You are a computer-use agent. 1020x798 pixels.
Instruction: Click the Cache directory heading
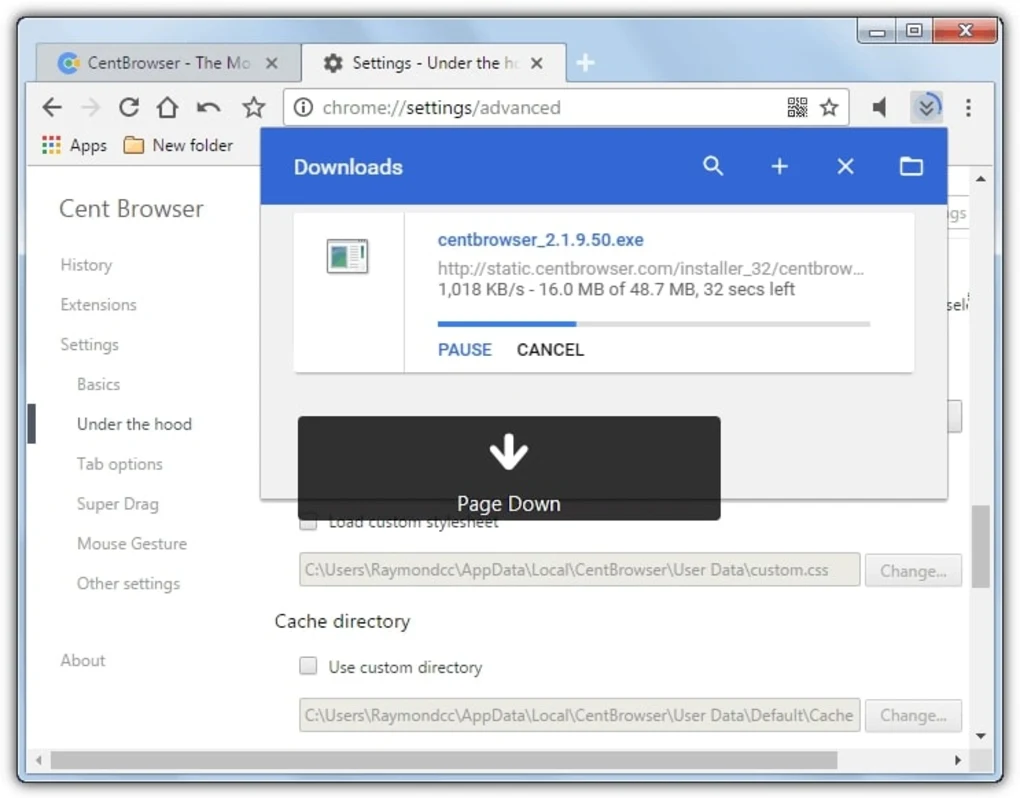click(x=342, y=621)
